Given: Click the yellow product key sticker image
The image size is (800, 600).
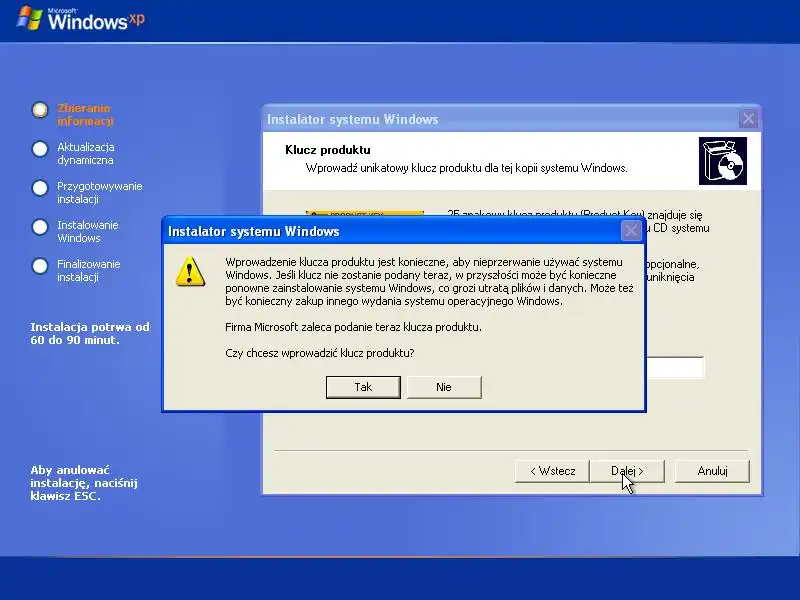Looking at the screenshot, I should coord(365,213).
